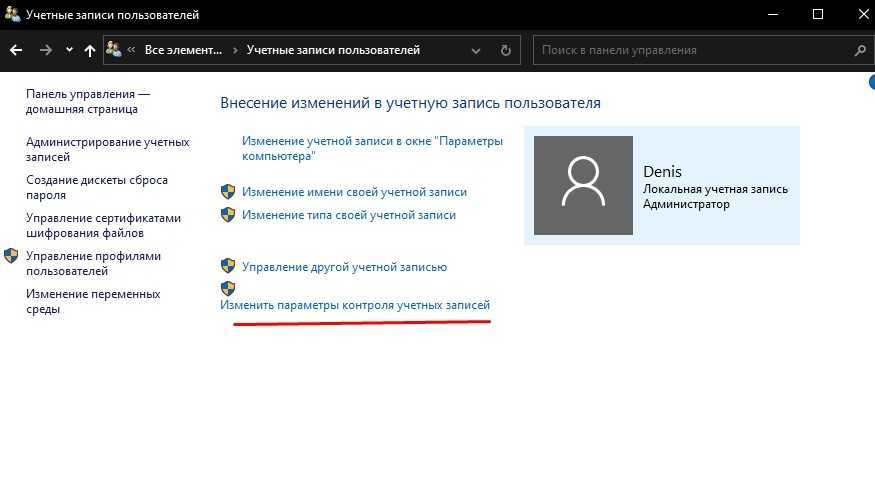The image size is (875, 494).
Task: Click the user accounts icon in address bar
Action: click(x=114, y=50)
